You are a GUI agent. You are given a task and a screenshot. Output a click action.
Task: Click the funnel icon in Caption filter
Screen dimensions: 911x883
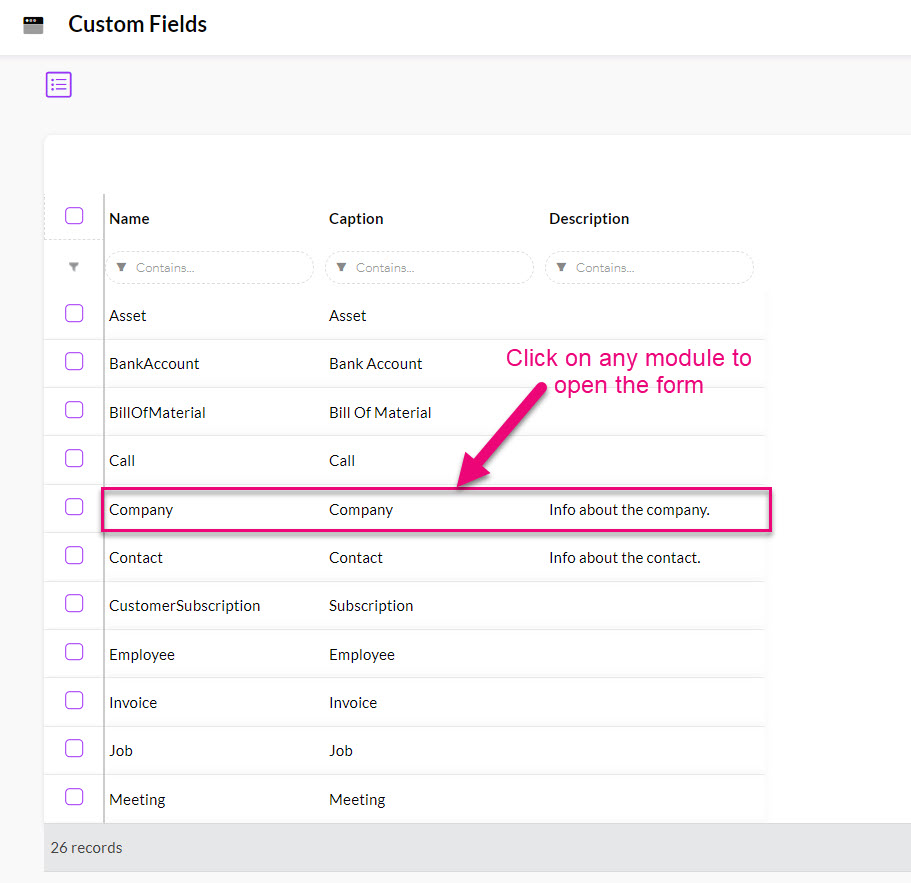342,267
